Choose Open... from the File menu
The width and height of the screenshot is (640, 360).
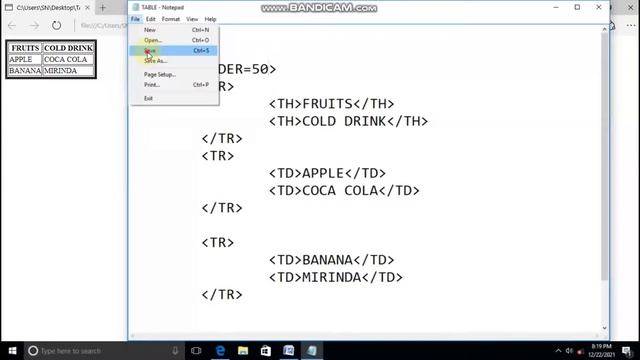(x=174, y=40)
